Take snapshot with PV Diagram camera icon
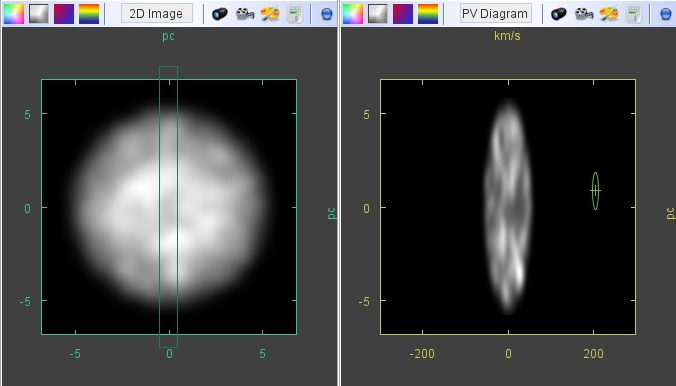The image size is (676, 386). (559, 14)
